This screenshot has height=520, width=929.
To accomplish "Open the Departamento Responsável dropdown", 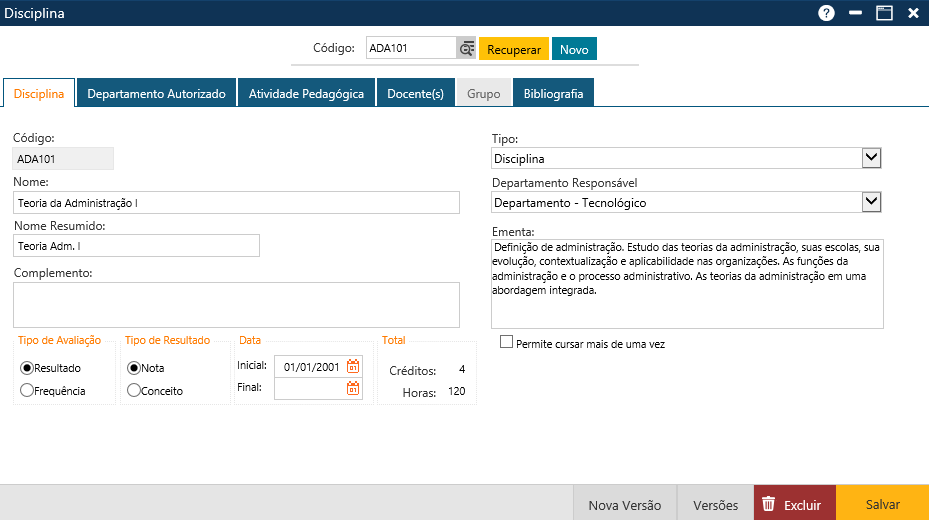I will tap(871, 202).
